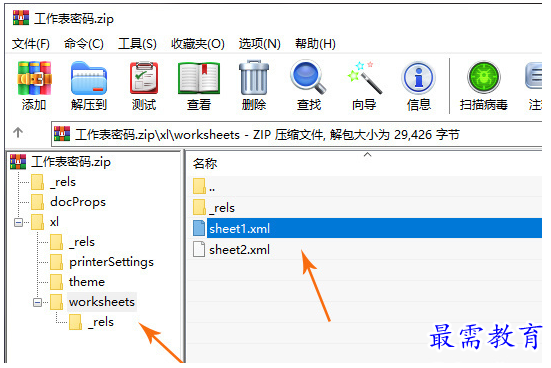Click the Info (信息) toolbar icon
This screenshot has width=551, height=368.
coord(418,78)
